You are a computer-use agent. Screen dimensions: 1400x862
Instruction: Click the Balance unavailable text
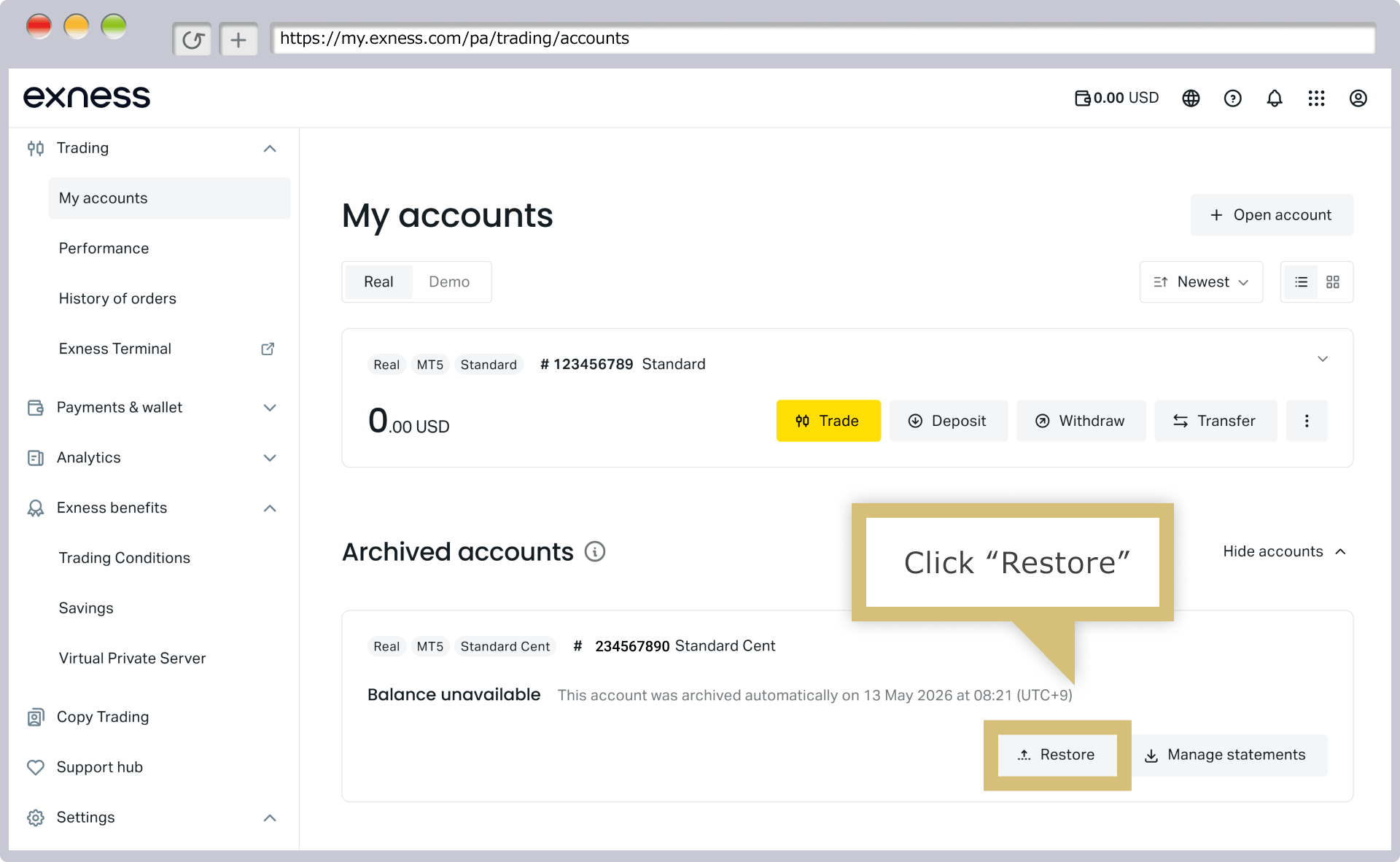(454, 695)
